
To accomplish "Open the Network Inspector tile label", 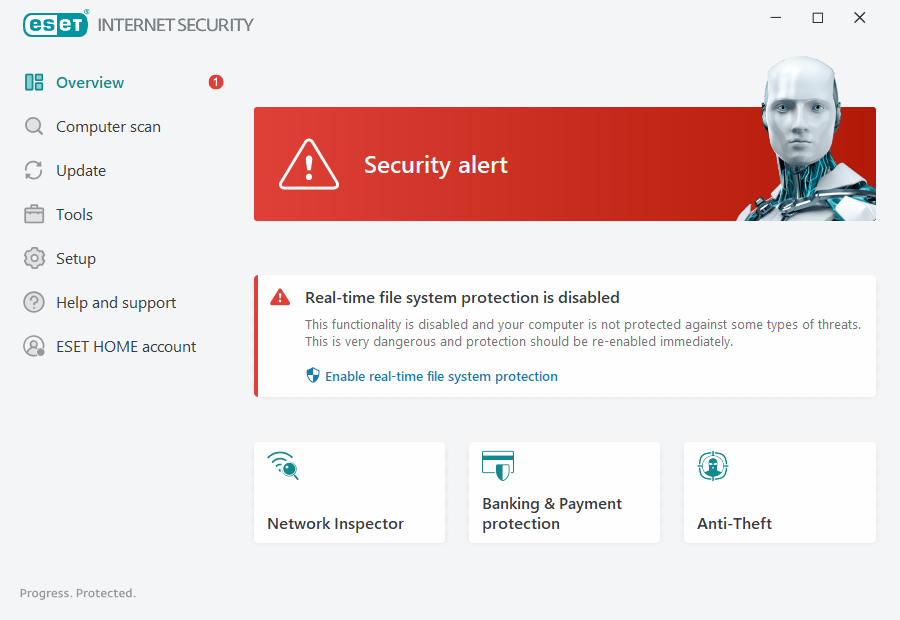I will [x=335, y=524].
